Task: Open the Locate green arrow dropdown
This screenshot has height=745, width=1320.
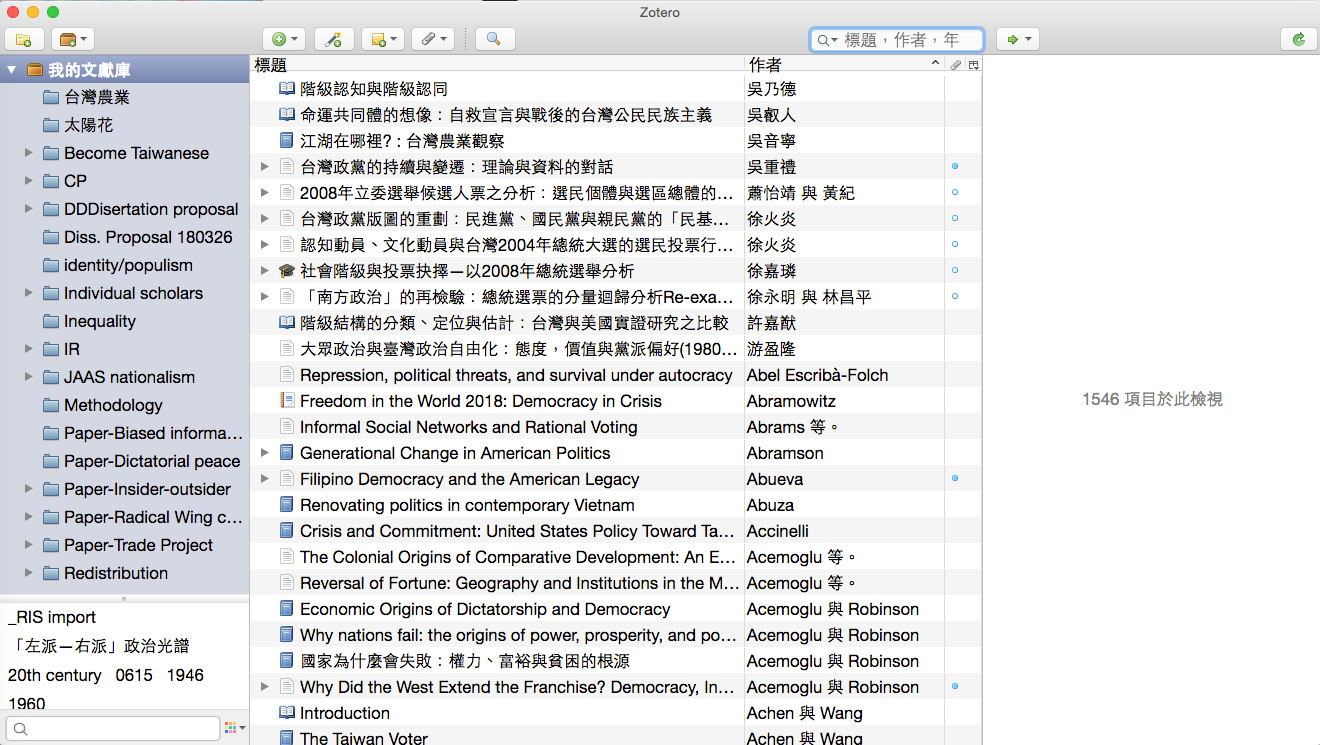Action: pos(1018,39)
